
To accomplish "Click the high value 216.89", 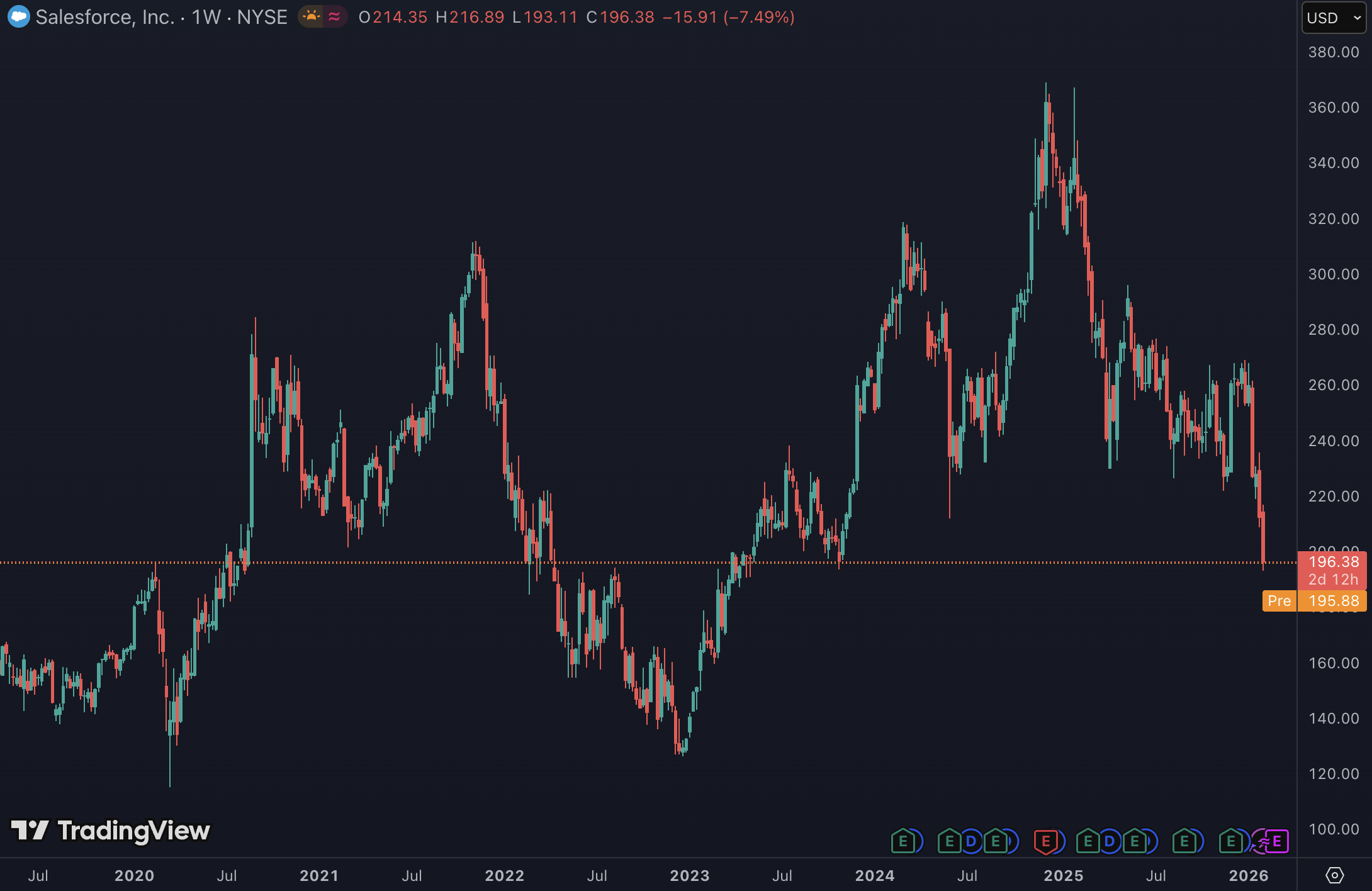I will click(x=476, y=17).
